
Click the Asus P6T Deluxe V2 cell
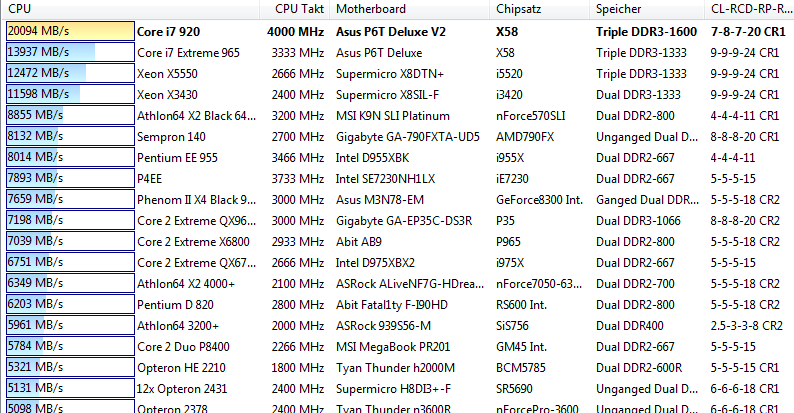point(390,32)
